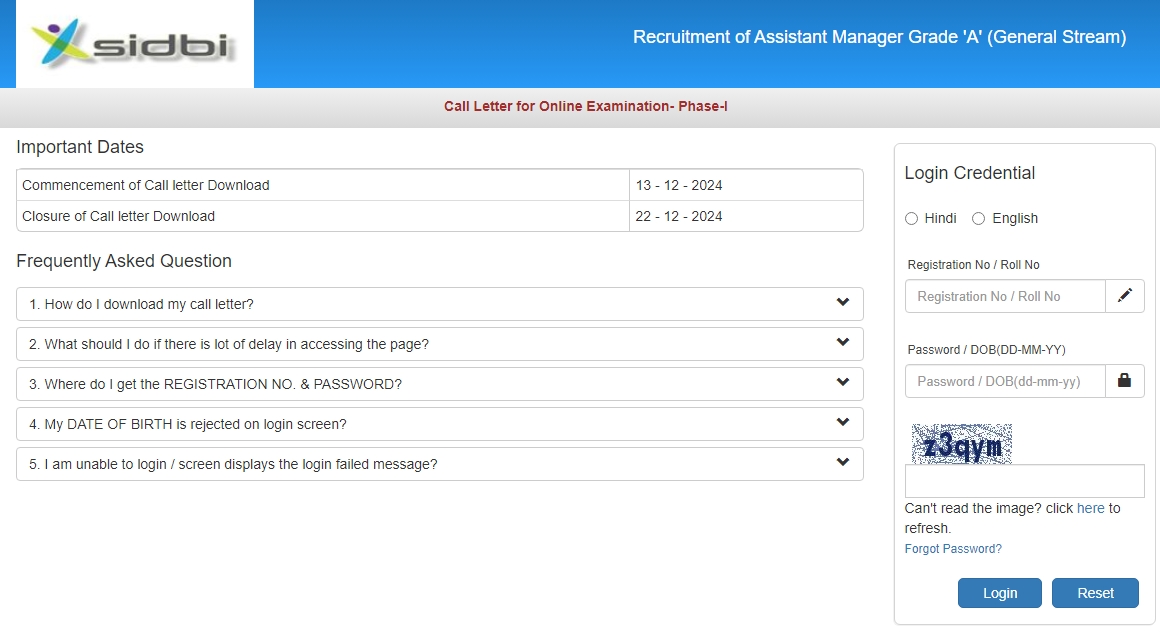Click the lock icon beside Password field

click(1125, 381)
